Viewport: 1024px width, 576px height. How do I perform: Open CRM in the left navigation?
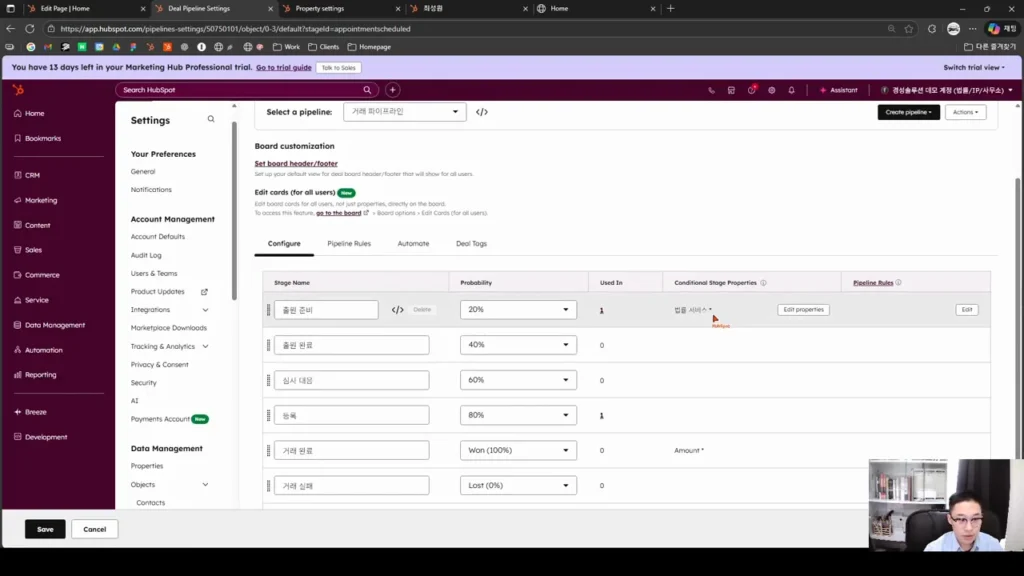tap(27, 175)
